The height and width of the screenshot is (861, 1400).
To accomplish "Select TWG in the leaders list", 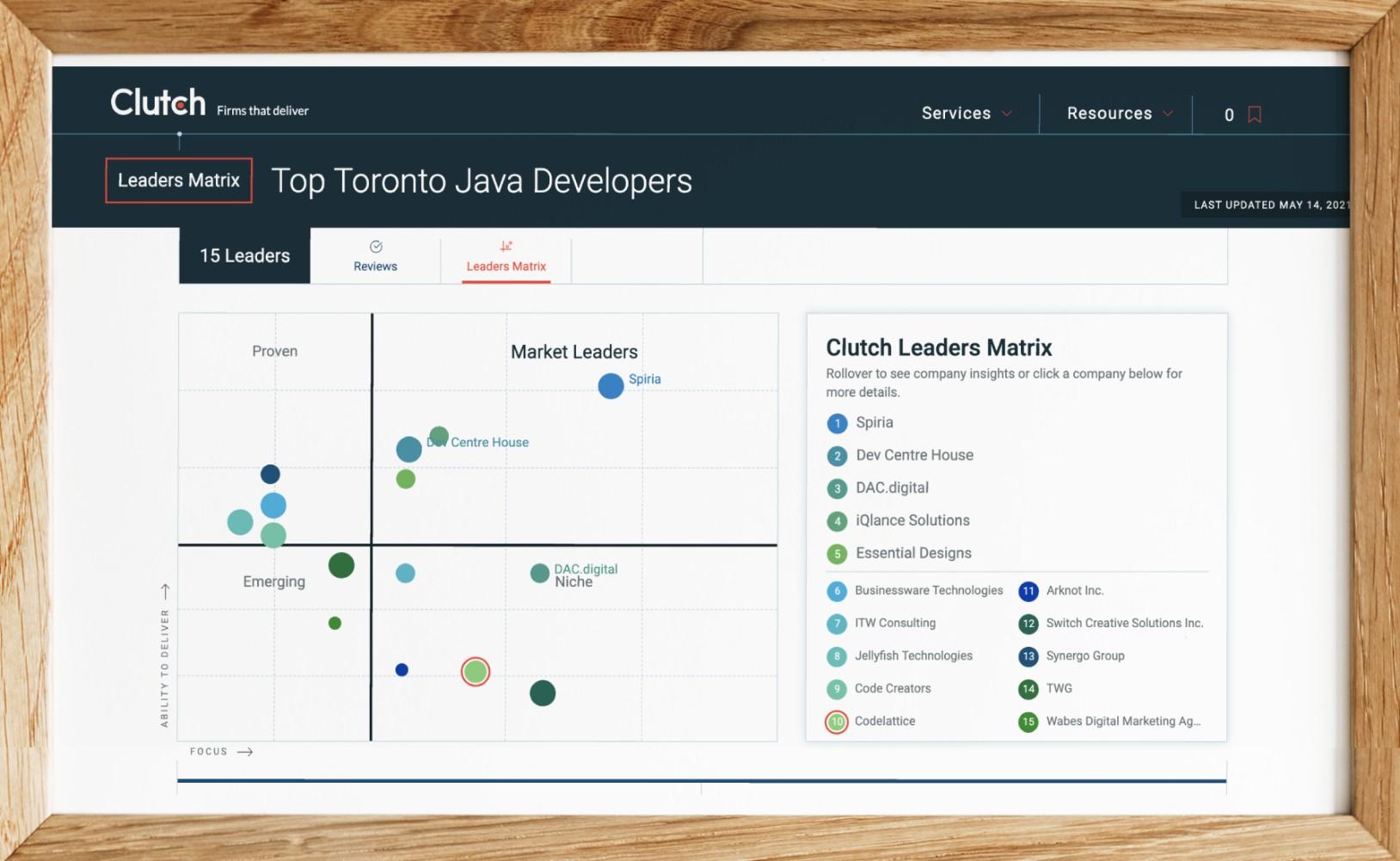I will point(1059,689).
